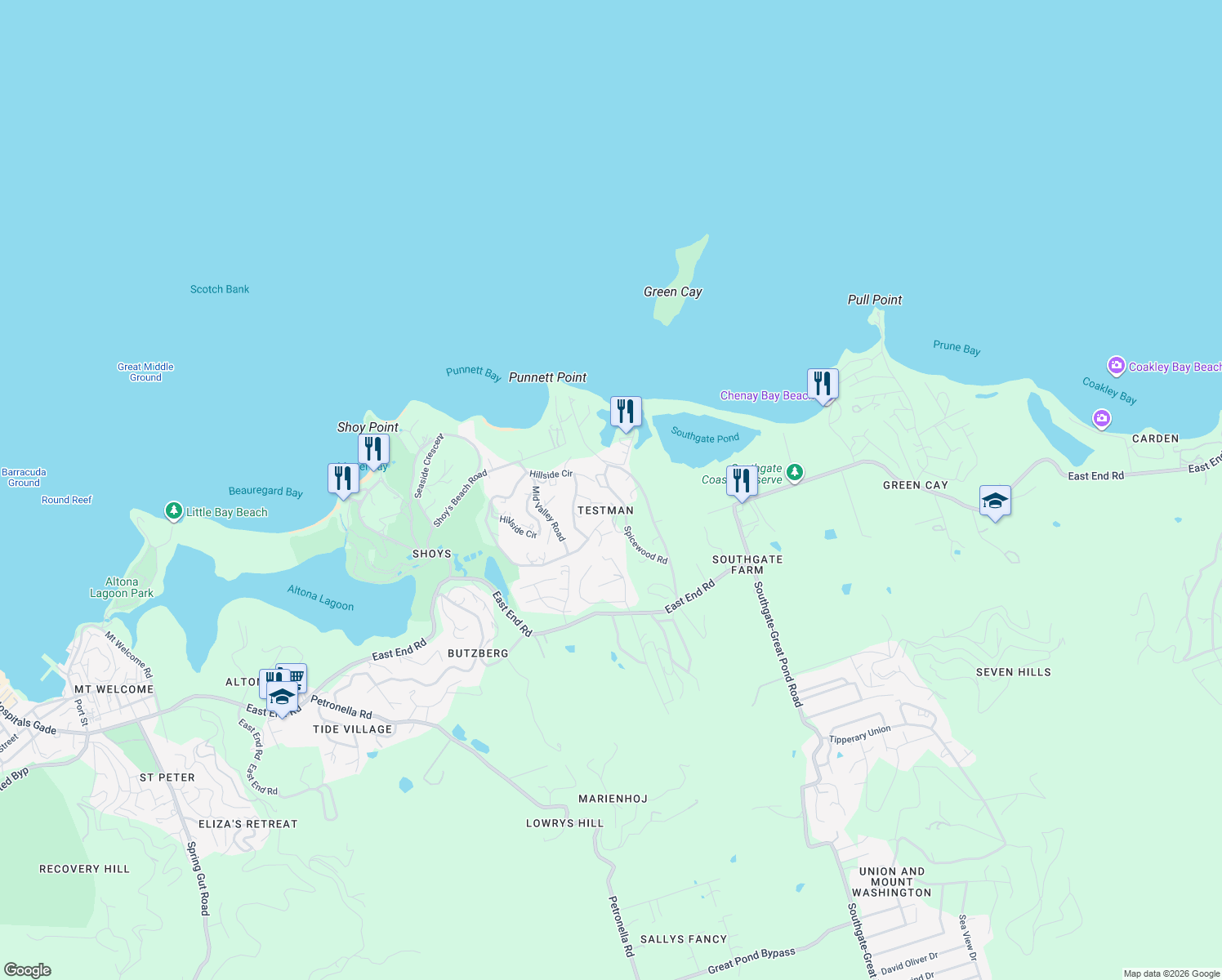Image resolution: width=1222 pixels, height=980 pixels.
Task: Click the school marker in Tide Village
Action: (x=282, y=697)
